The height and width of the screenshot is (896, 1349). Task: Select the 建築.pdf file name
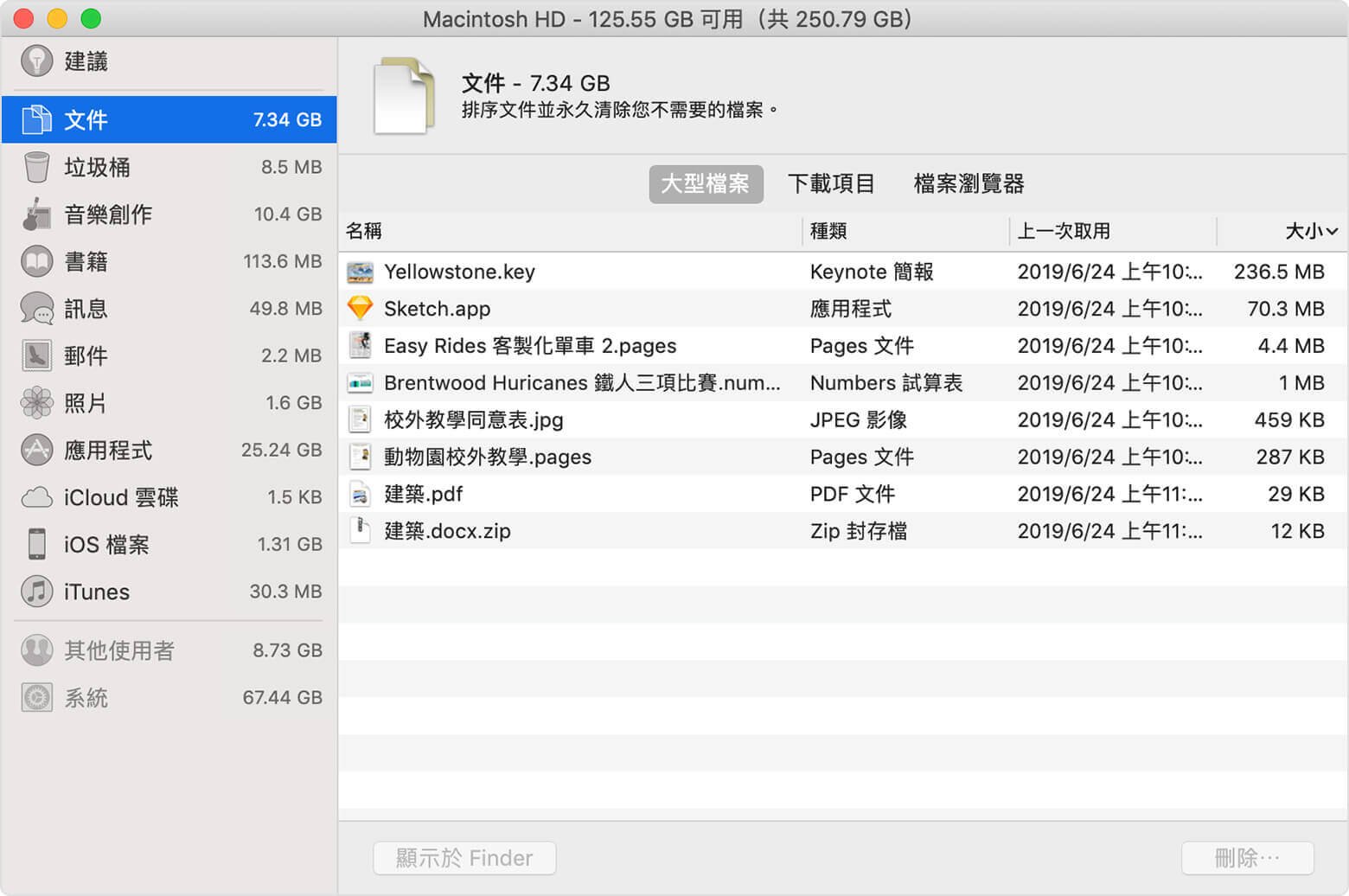point(423,494)
